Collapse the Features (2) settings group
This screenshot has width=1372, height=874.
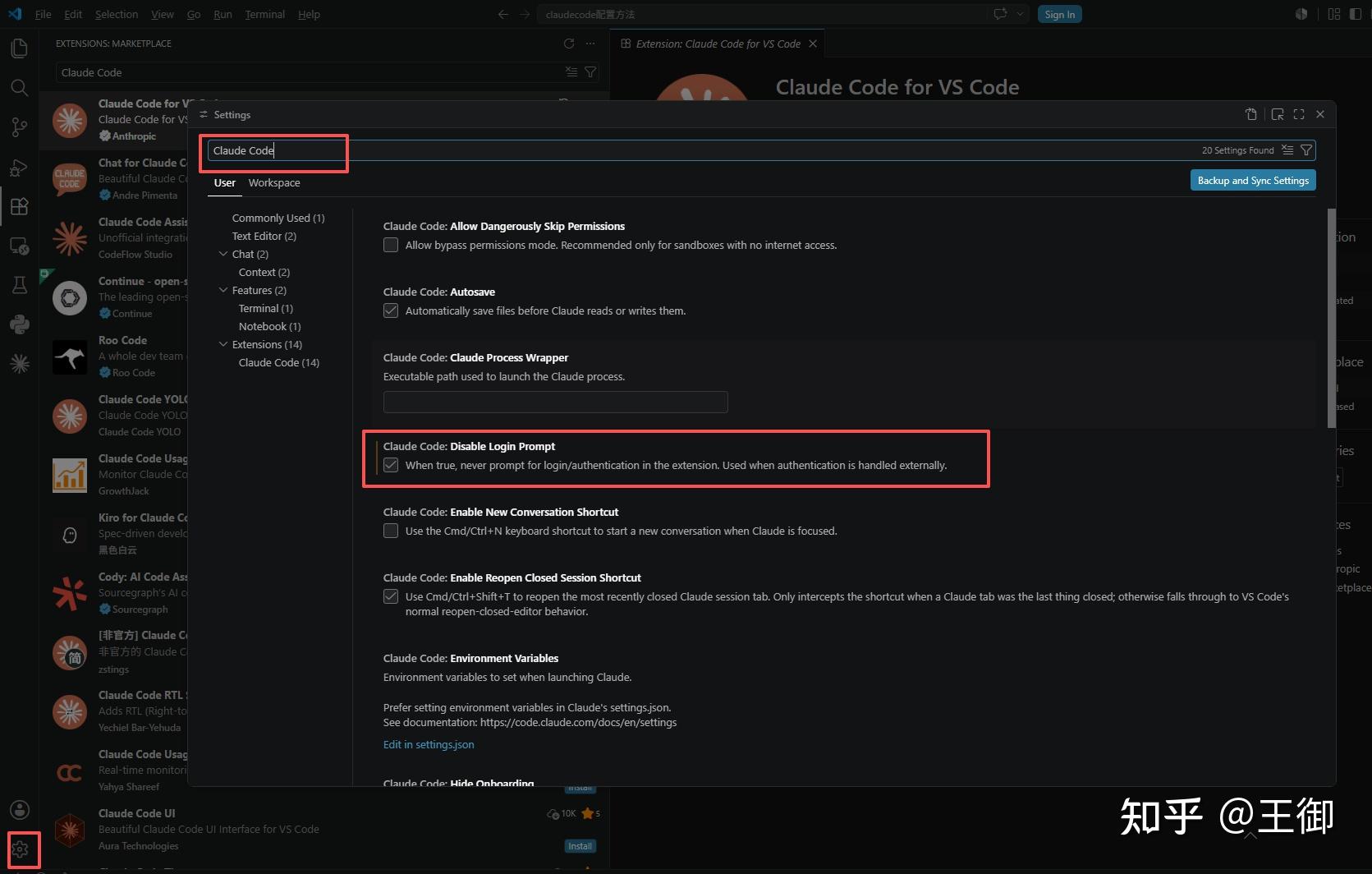(x=223, y=290)
